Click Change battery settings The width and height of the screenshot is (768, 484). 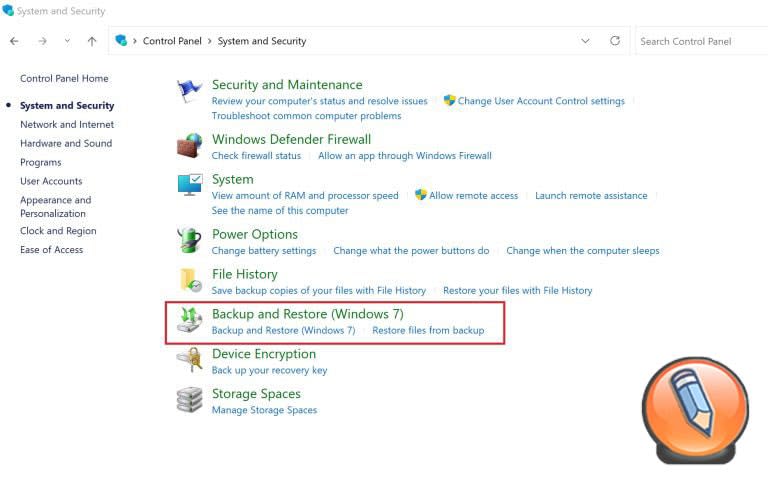(264, 250)
